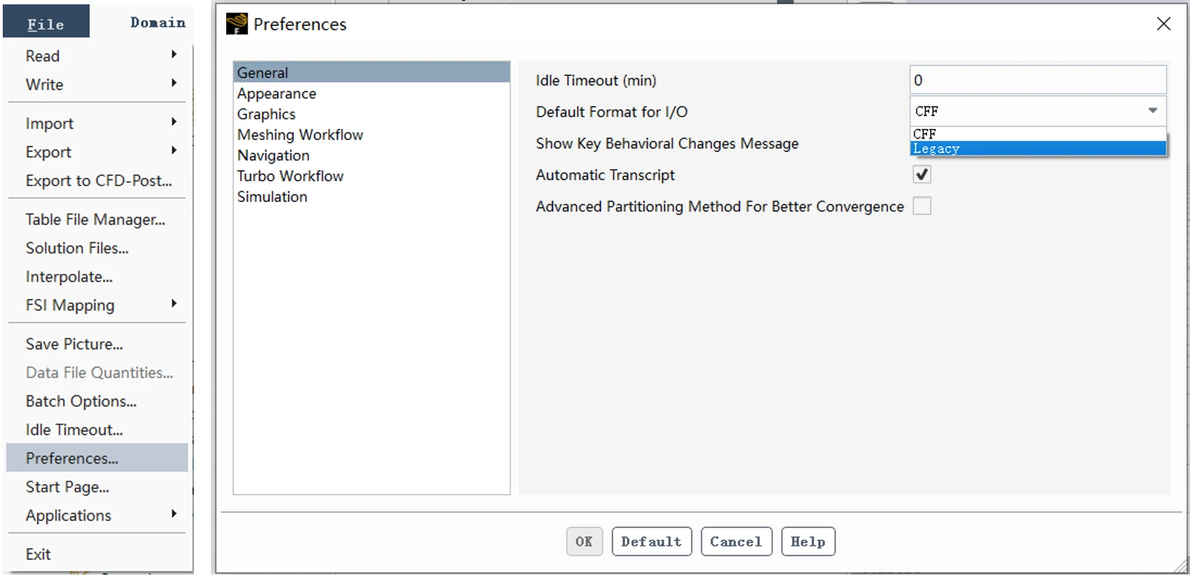This screenshot has width=1192, height=578.
Task: Select Appearance in the category list
Action: 277,94
